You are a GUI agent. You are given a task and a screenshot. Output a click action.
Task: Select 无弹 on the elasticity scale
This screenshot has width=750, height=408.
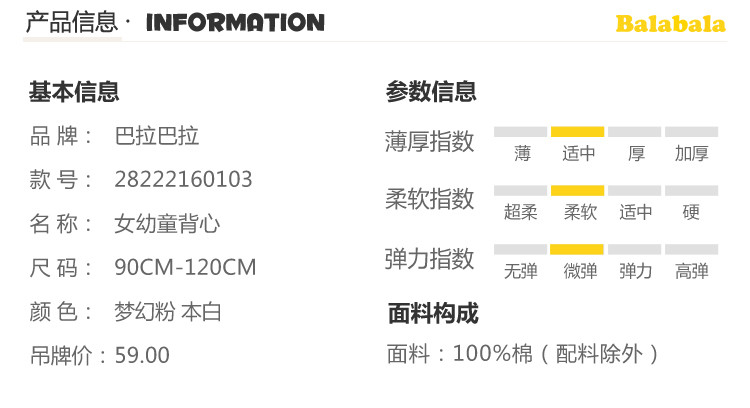521,271
